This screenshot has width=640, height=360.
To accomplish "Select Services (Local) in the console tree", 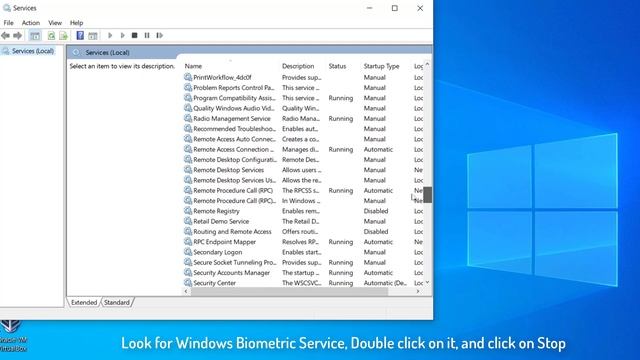I will click(x=33, y=51).
